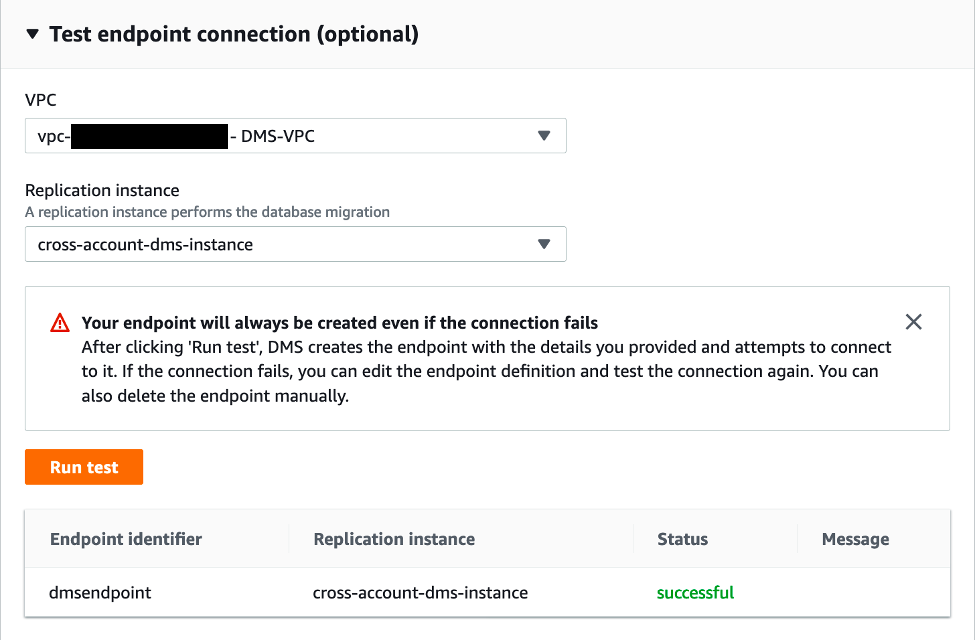Collapse the Test endpoint connection section
This screenshot has height=641, width=977.
(33, 35)
